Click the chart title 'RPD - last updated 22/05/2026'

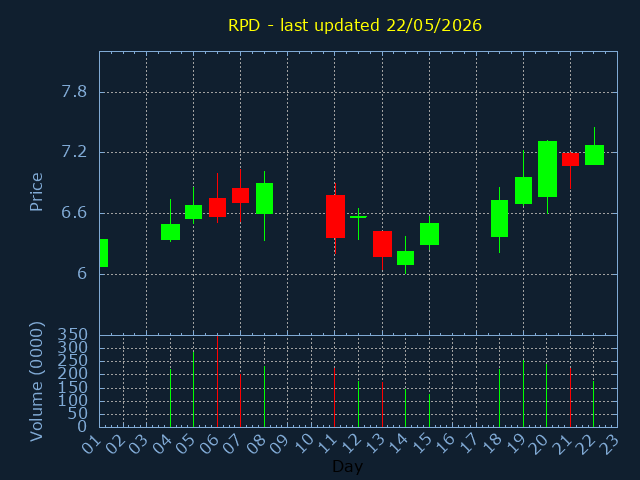coord(355,25)
